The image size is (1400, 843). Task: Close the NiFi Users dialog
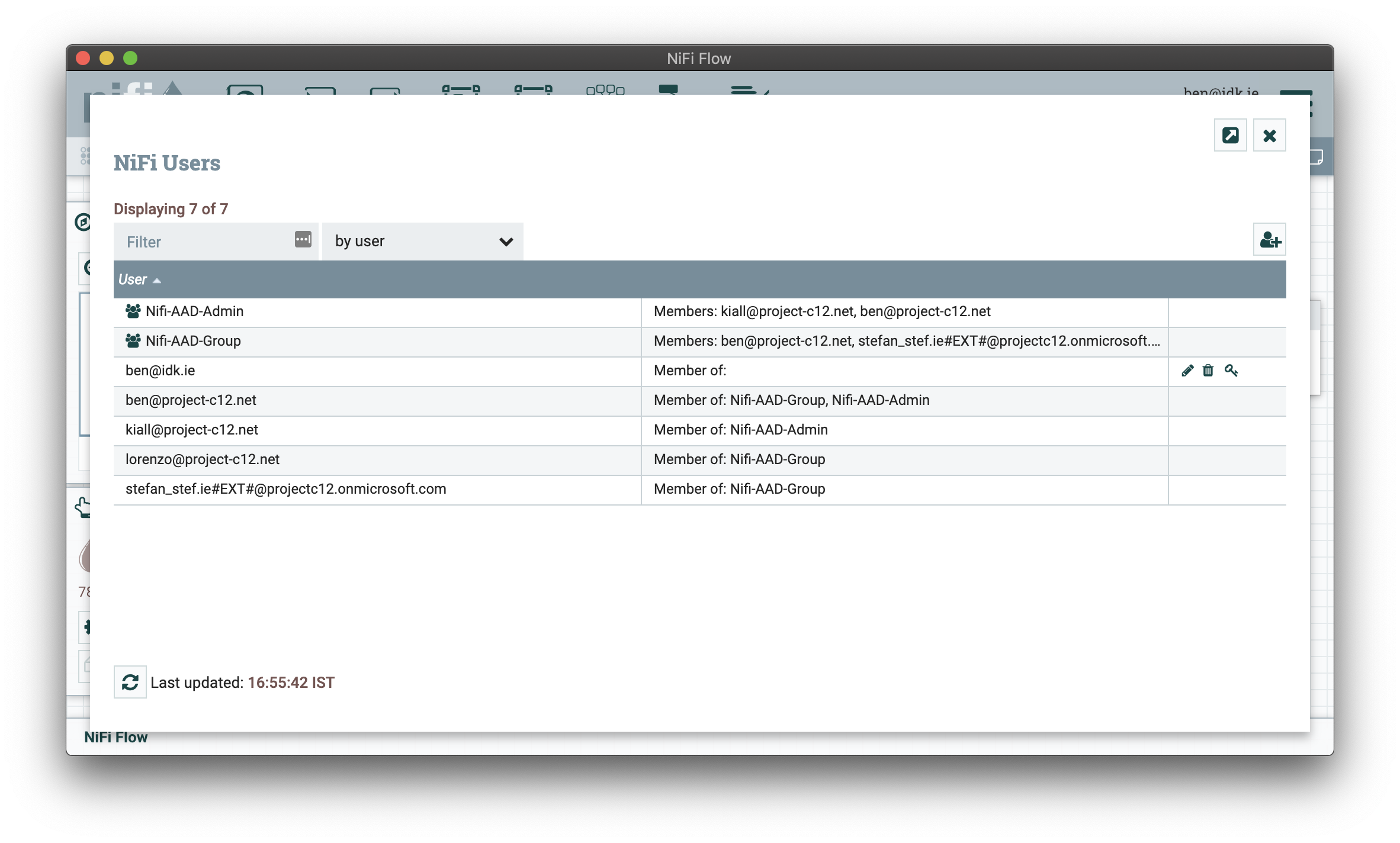point(1269,136)
